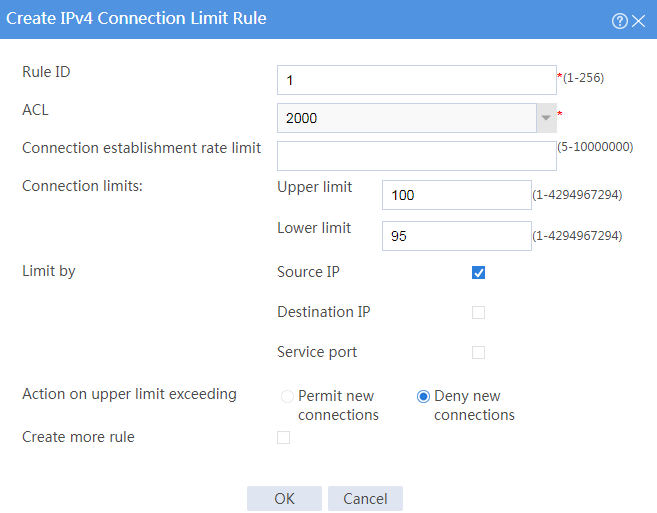Check the Create more rule box

(x=283, y=437)
